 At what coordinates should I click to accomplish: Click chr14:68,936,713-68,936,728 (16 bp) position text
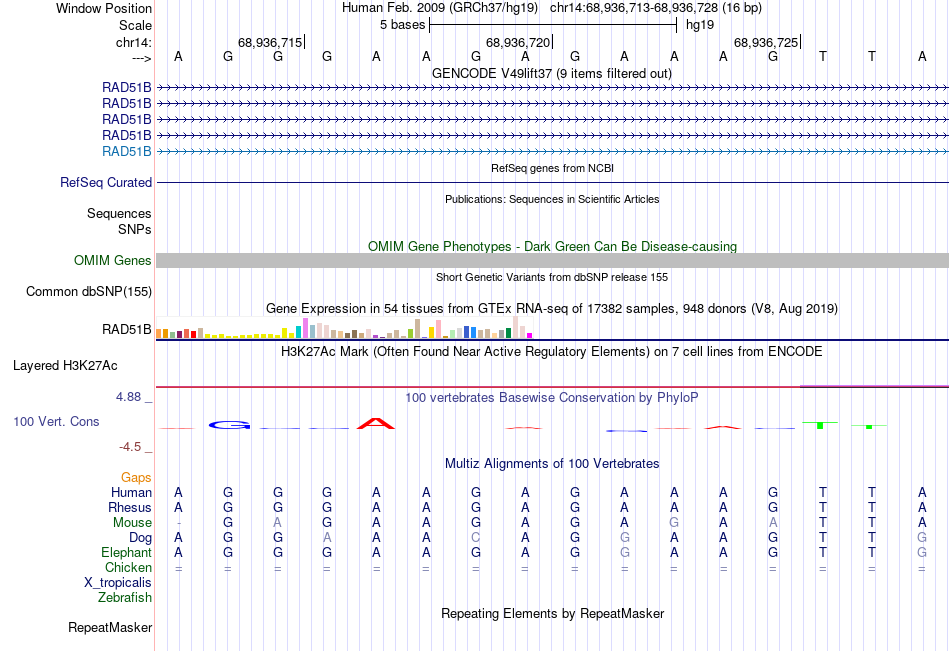tap(656, 8)
